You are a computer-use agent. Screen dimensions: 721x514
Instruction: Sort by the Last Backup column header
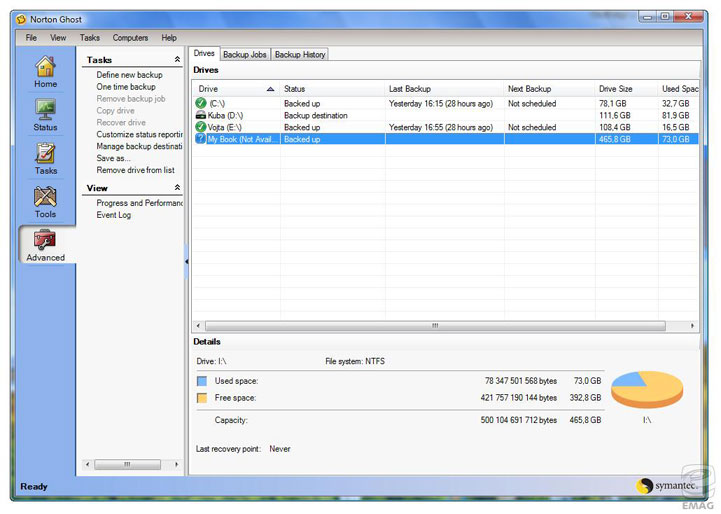pos(444,89)
